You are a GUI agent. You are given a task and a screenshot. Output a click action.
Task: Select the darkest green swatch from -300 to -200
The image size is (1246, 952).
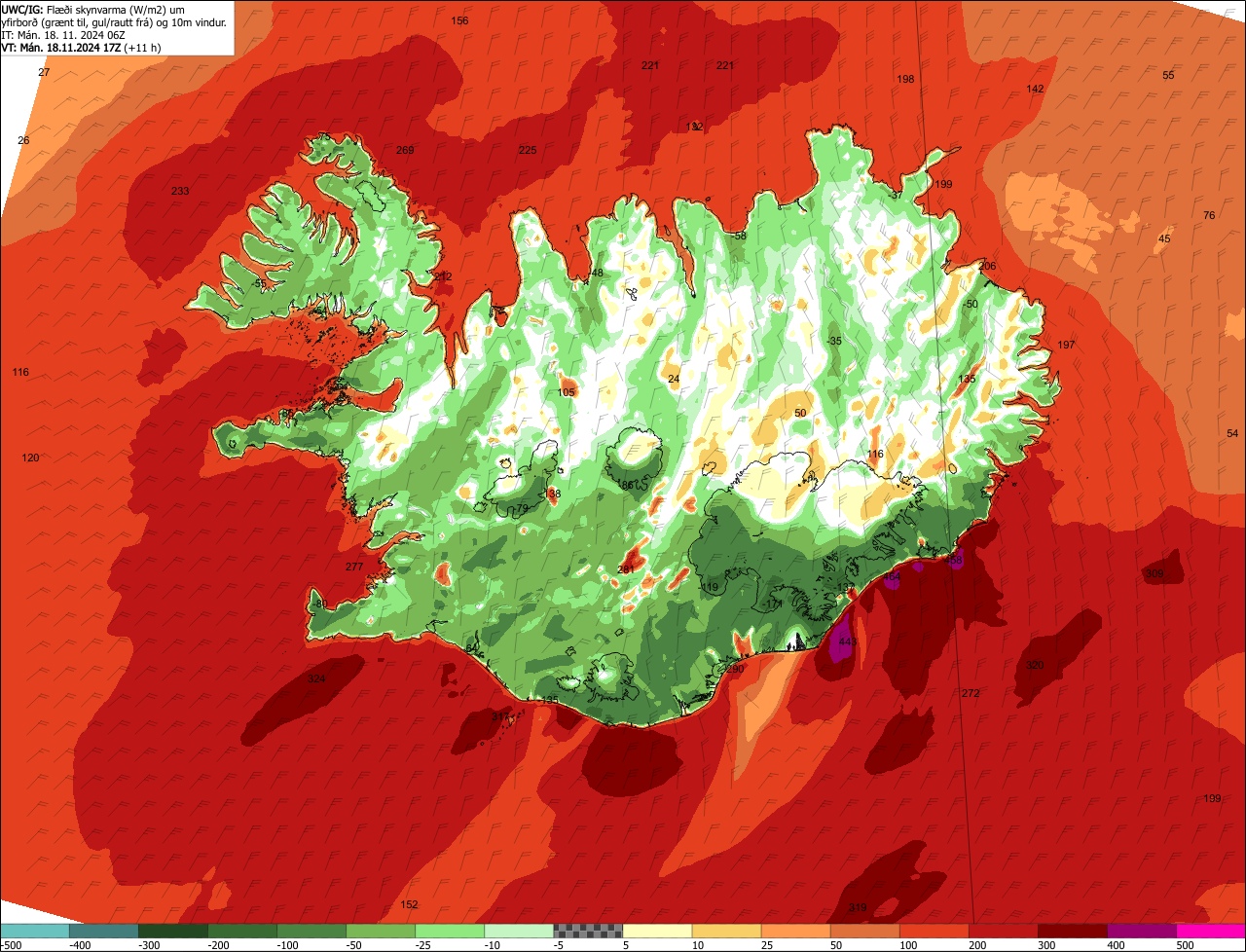(x=173, y=931)
